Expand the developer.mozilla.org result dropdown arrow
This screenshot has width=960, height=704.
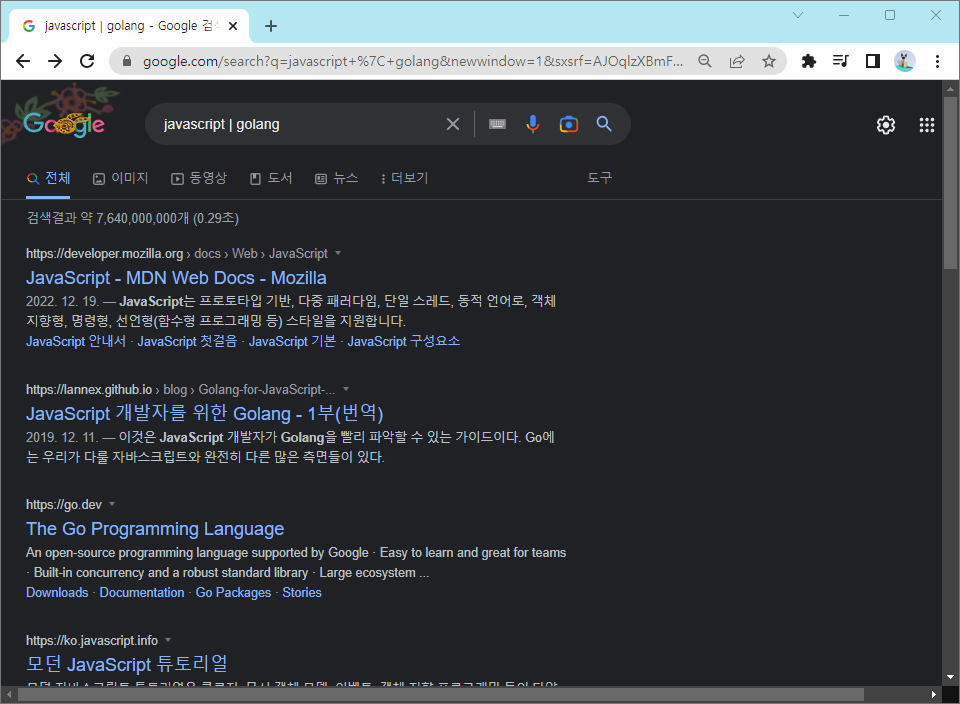coord(338,253)
